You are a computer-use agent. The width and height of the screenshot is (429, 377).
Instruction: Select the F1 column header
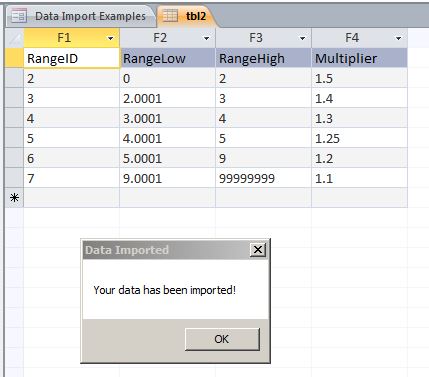pos(71,38)
